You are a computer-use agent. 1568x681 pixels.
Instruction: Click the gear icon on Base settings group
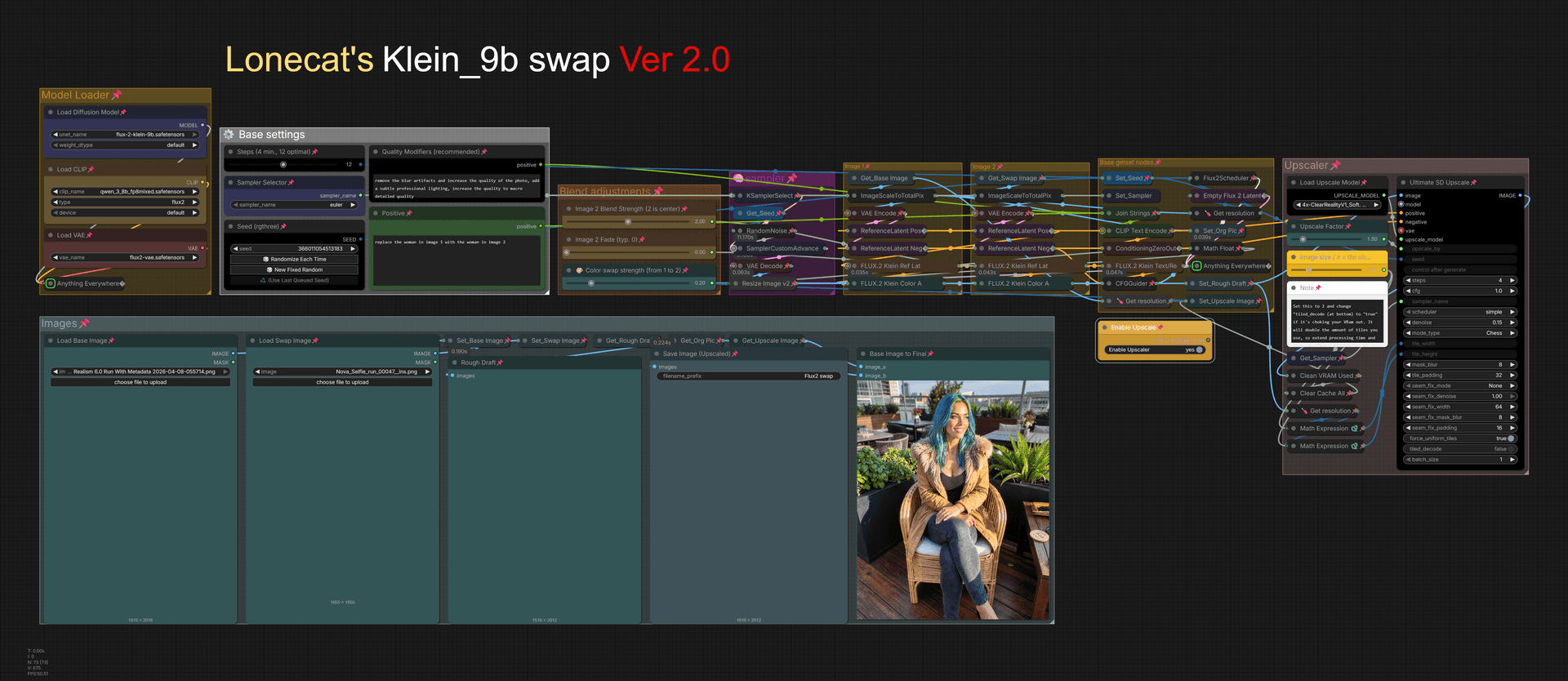[x=229, y=135]
